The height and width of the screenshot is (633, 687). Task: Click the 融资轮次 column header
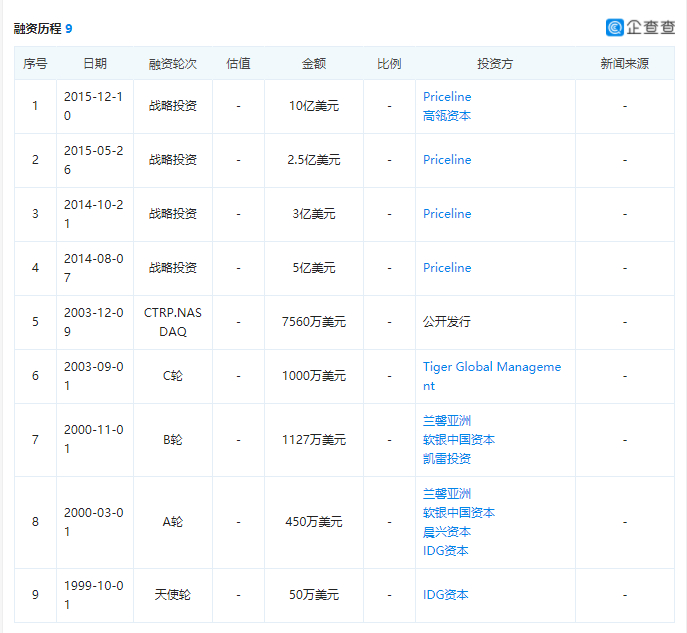click(173, 64)
